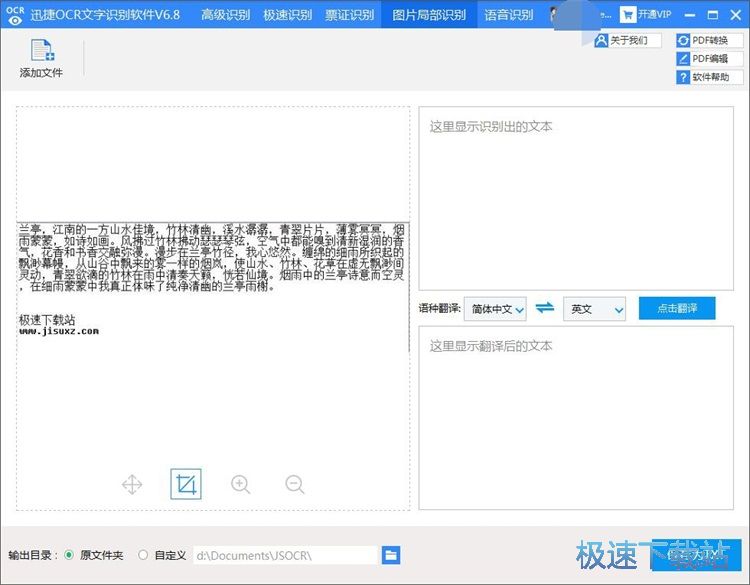Open 关于我们 about us

point(628,41)
